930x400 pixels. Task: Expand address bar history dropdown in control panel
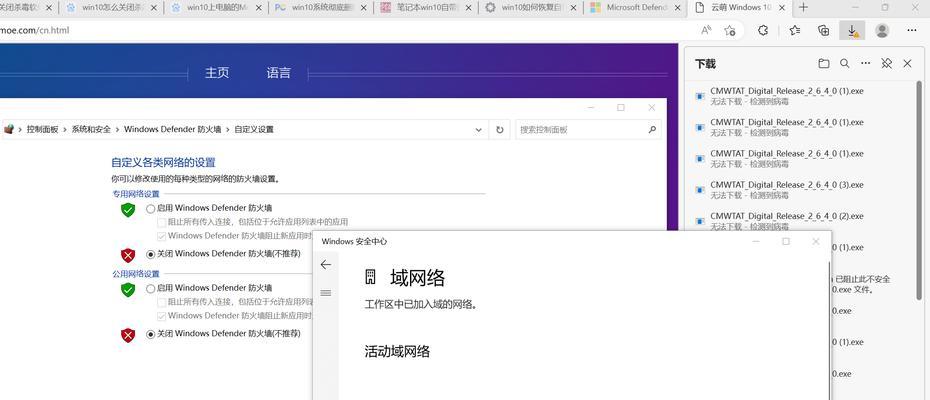pos(479,129)
